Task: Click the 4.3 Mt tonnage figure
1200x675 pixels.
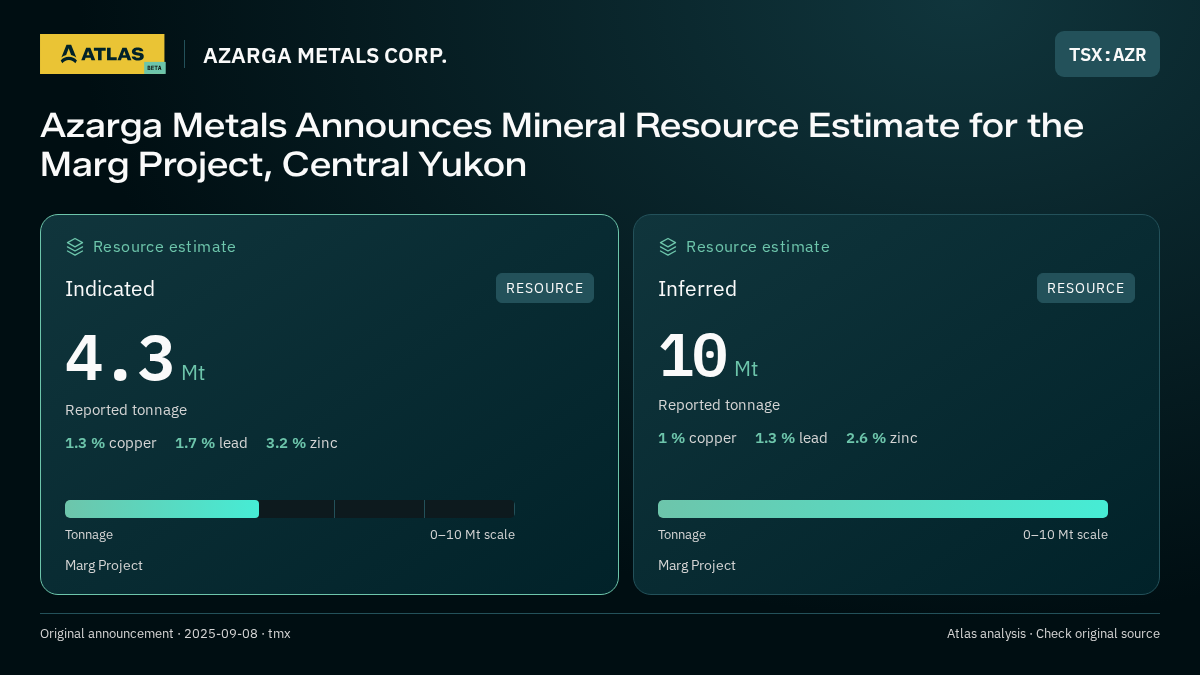Action: pyautogui.click(x=135, y=359)
